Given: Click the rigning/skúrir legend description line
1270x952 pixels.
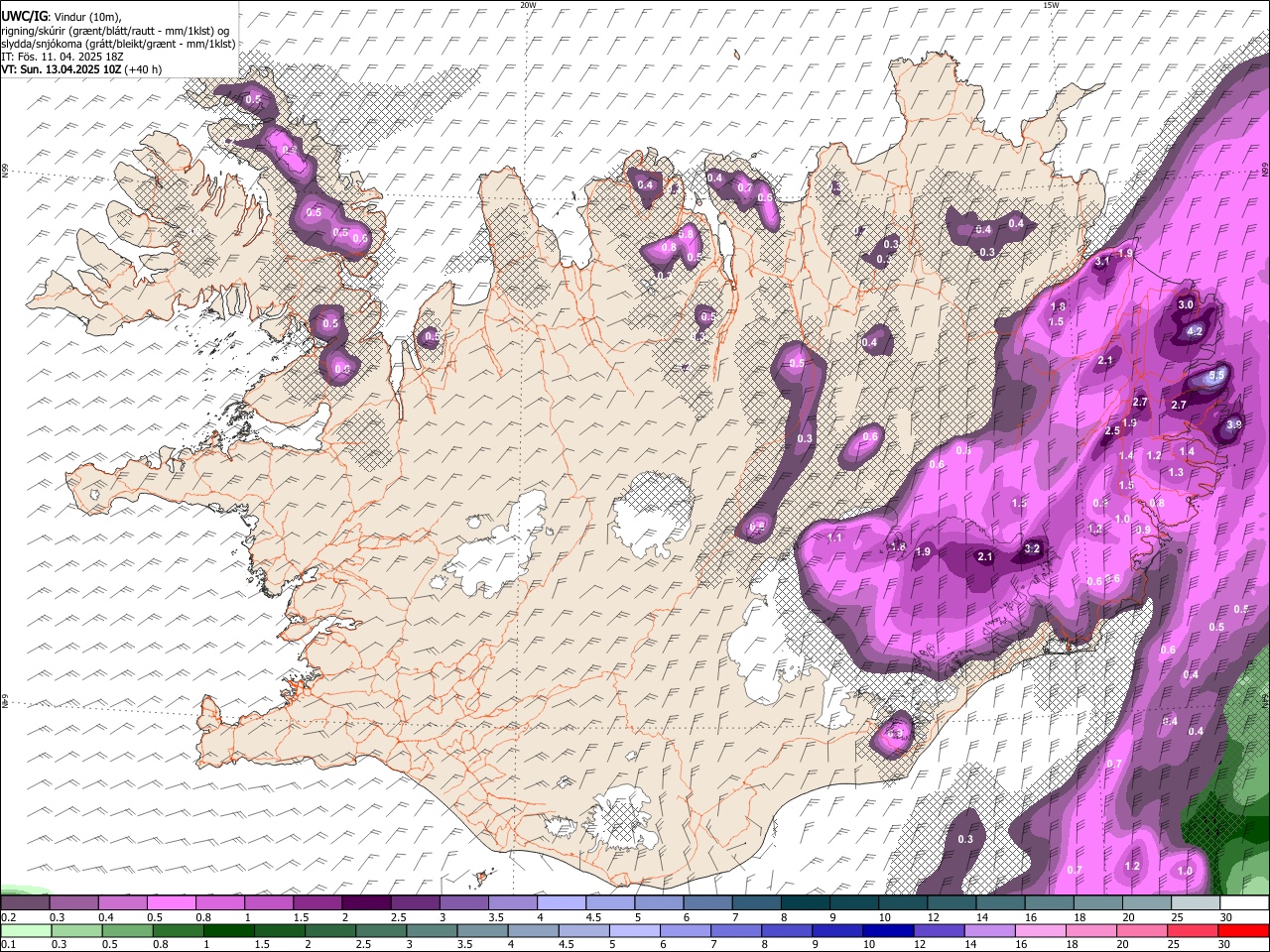Looking at the screenshot, I should (x=115, y=30).
